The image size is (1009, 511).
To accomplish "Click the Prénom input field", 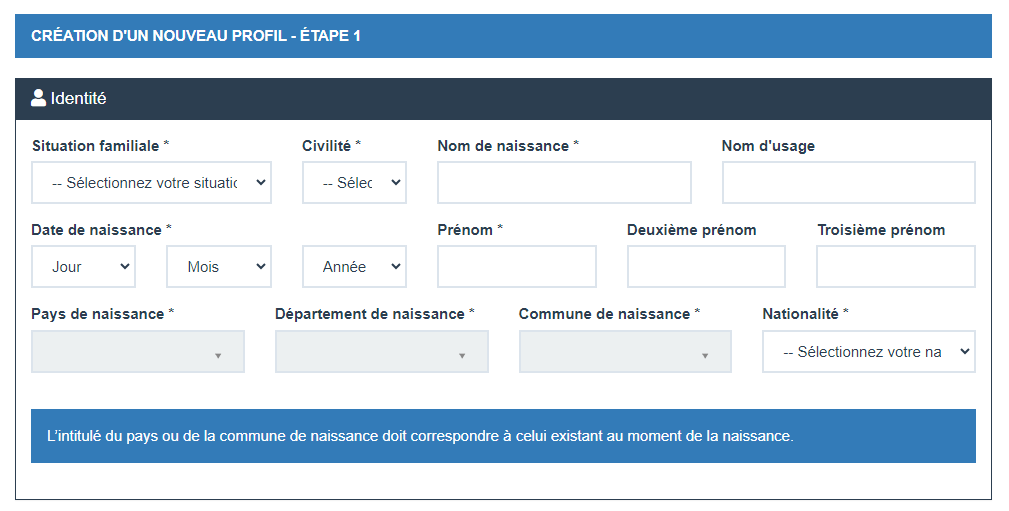I will pyautogui.click(x=517, y=266).
